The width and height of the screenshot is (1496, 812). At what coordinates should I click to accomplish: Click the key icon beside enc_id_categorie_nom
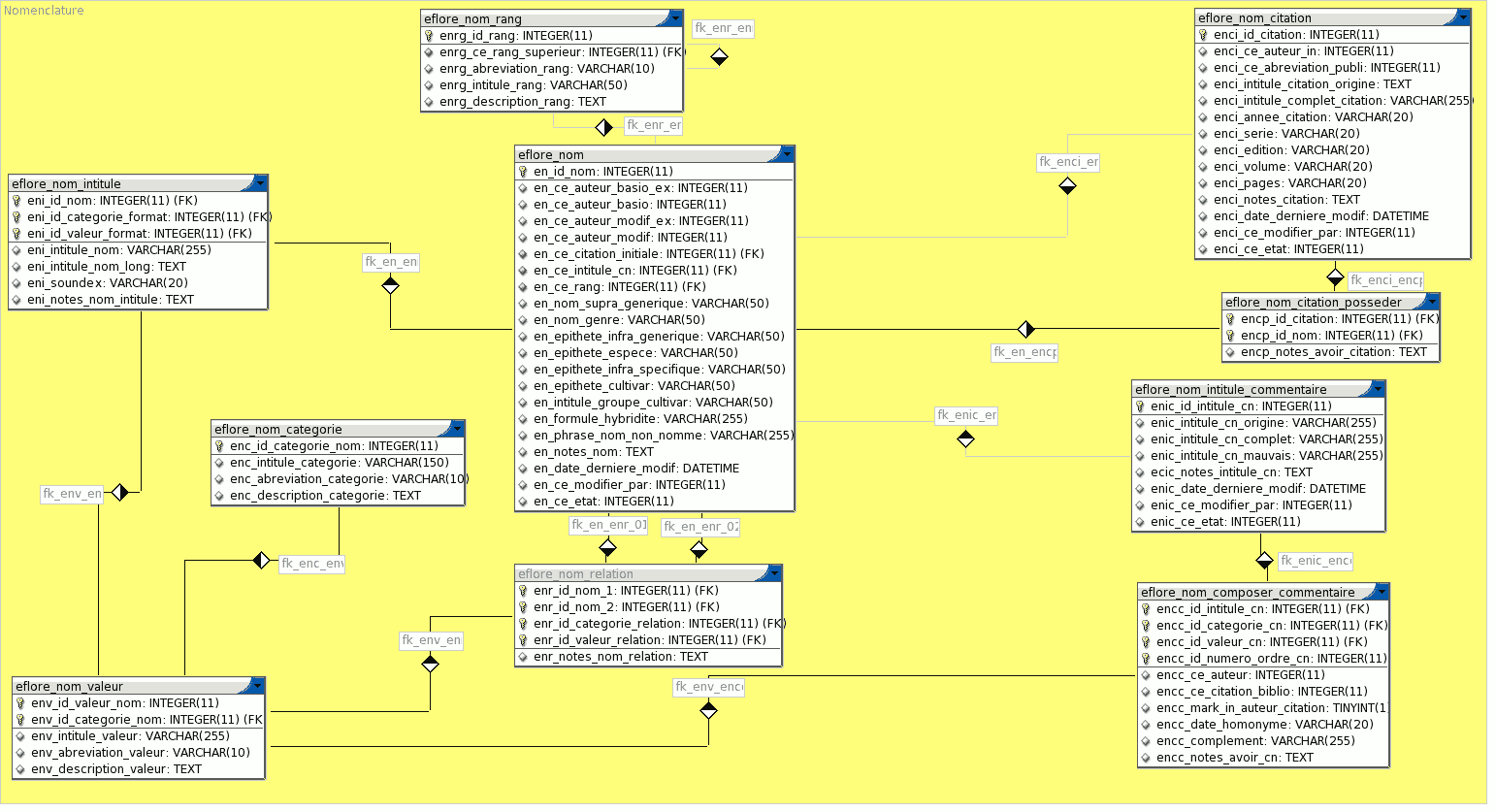[219, 446]
